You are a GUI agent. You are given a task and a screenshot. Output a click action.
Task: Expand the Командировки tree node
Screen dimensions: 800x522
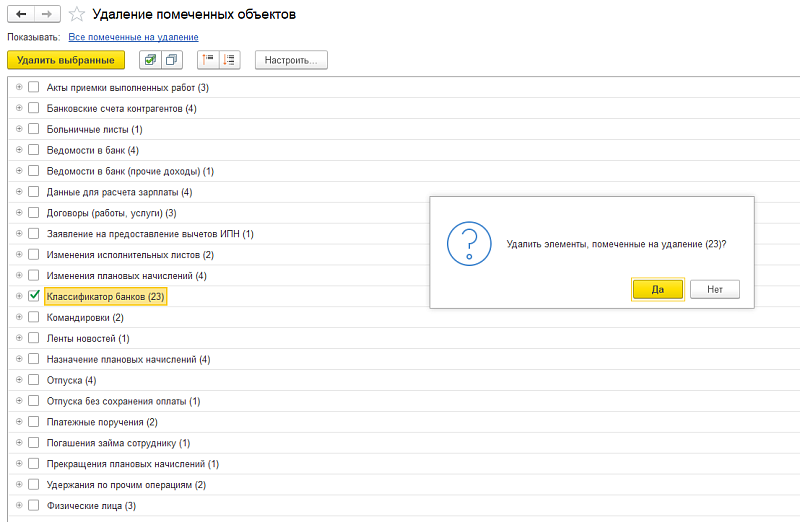click(19, 317)
